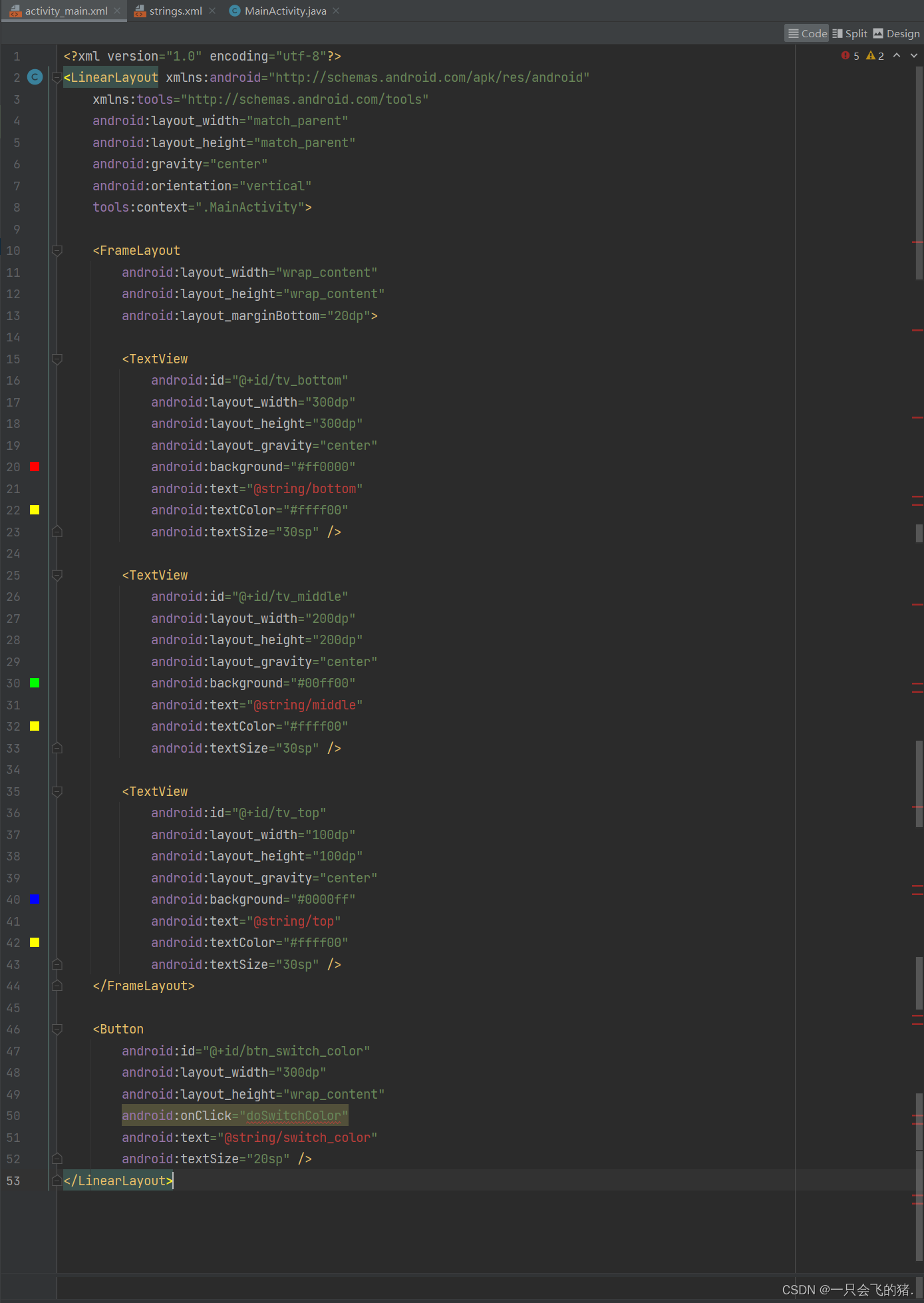
Task: Click the @+id/tv_bottom id value
Action: click(x=290, y=380)
